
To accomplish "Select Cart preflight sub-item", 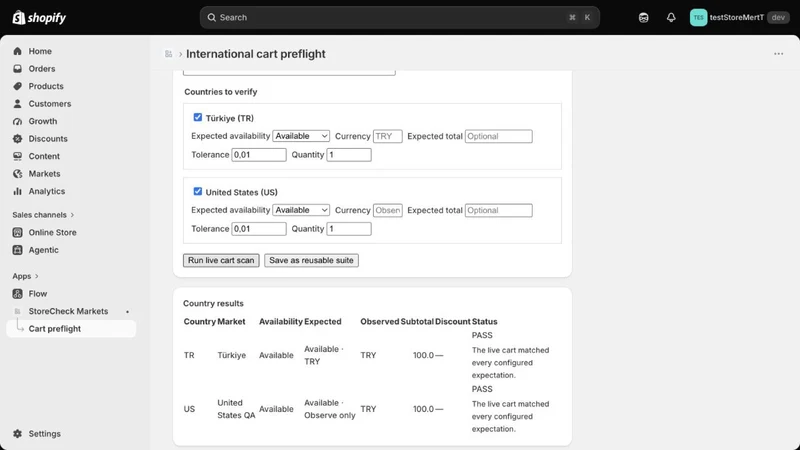I will pyautogui.click(x=71, y=329).
